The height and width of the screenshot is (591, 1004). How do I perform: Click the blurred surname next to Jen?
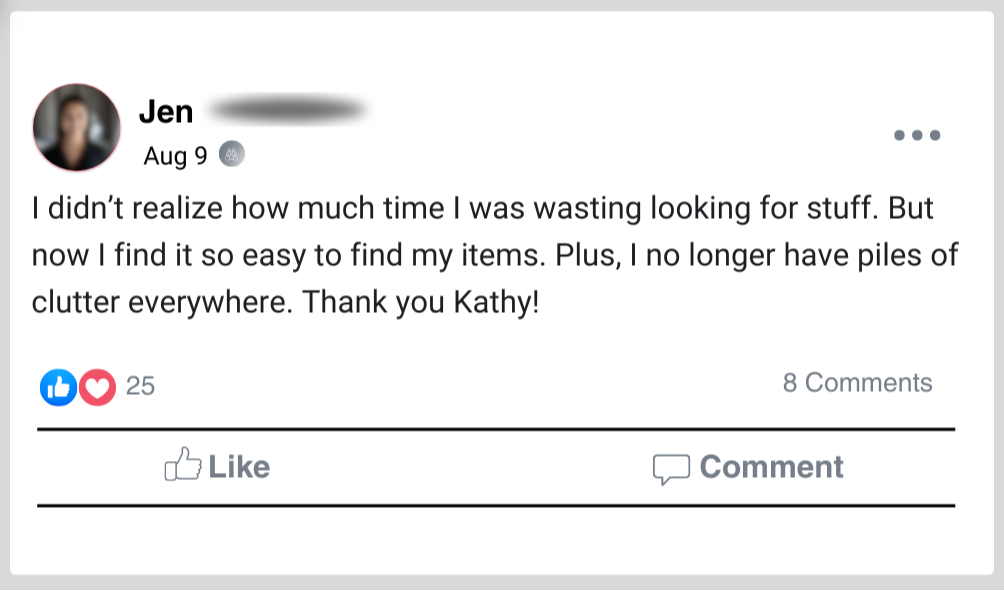(288, 108)
